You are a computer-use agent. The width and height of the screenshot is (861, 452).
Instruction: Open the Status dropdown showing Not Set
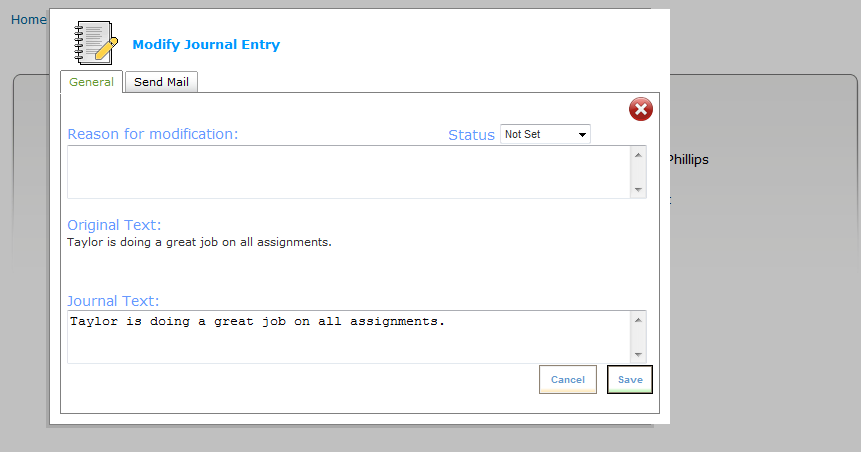[x=545, y=134]
